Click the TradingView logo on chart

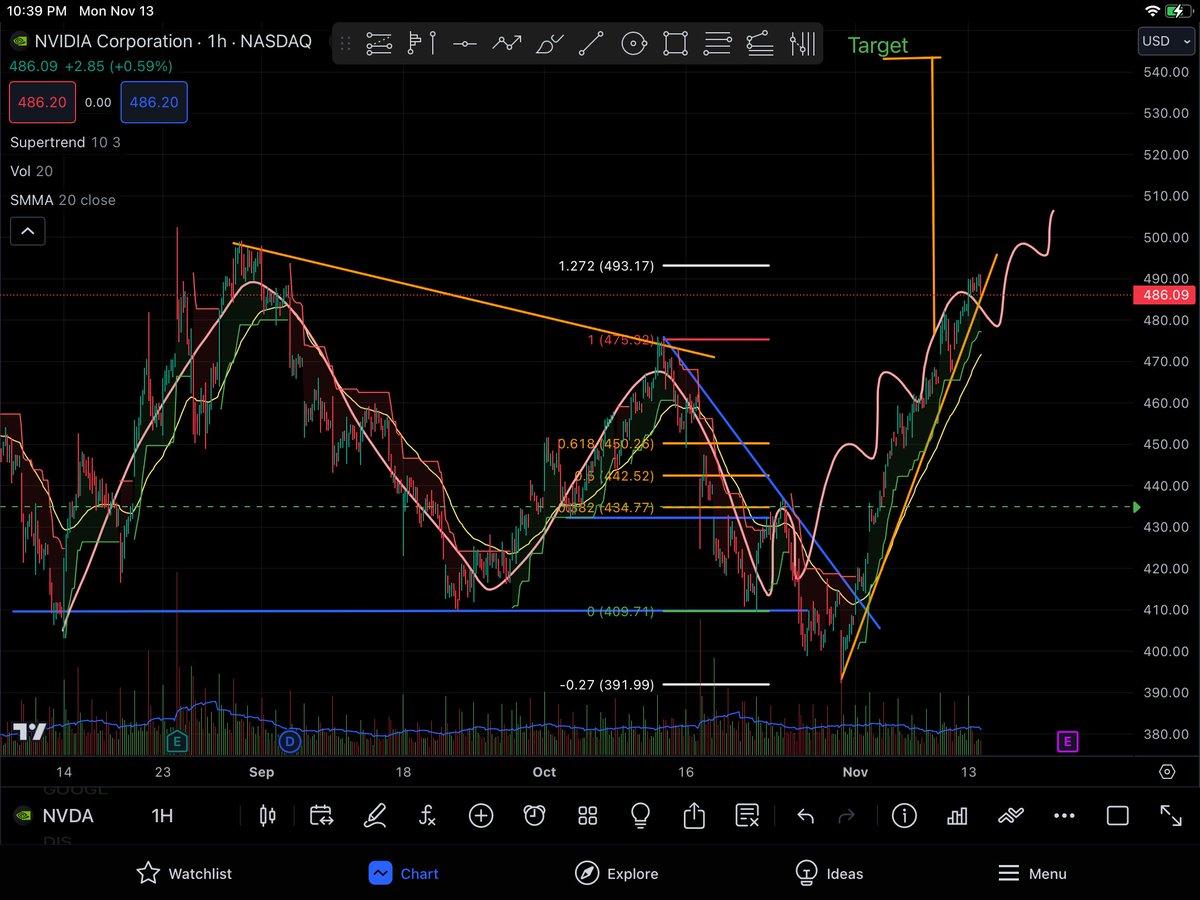[29, 732]
